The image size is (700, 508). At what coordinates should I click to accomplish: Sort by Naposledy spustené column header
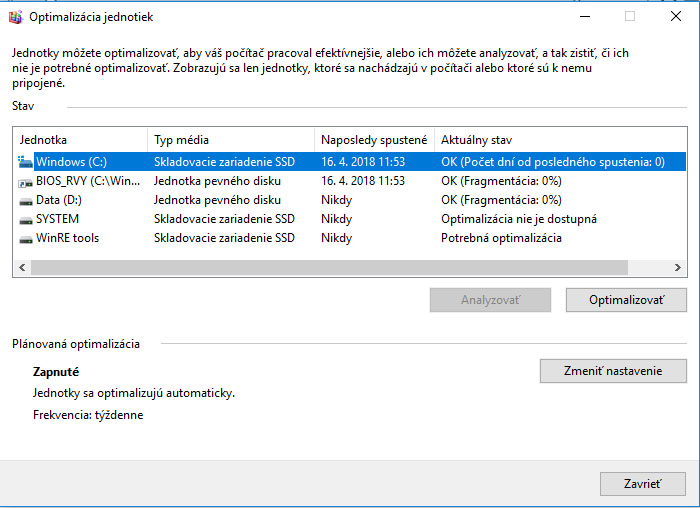pyautogui.click(x=374, y=140)
